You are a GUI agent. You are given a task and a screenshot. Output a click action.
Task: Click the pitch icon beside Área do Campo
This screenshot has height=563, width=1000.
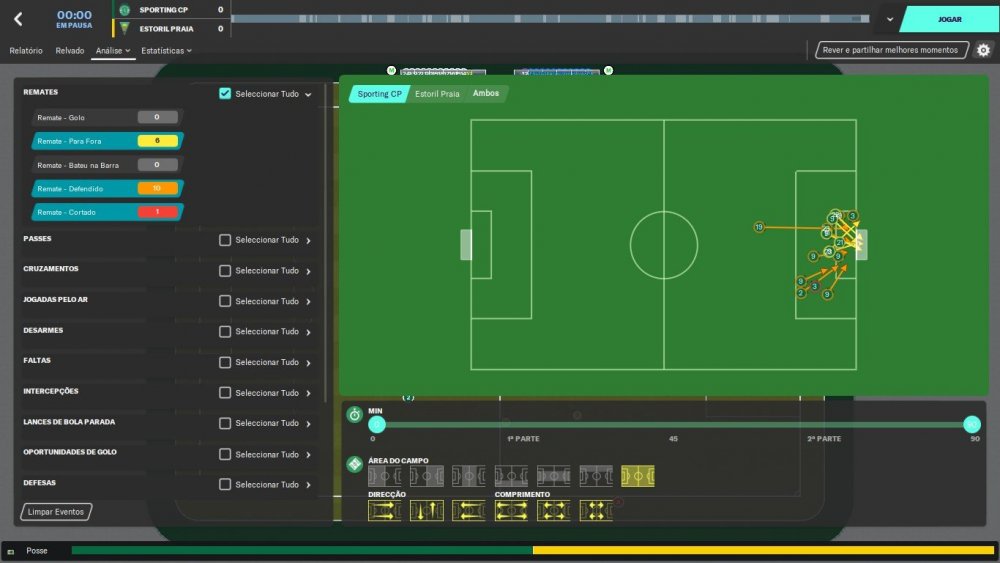click(355, 464)
